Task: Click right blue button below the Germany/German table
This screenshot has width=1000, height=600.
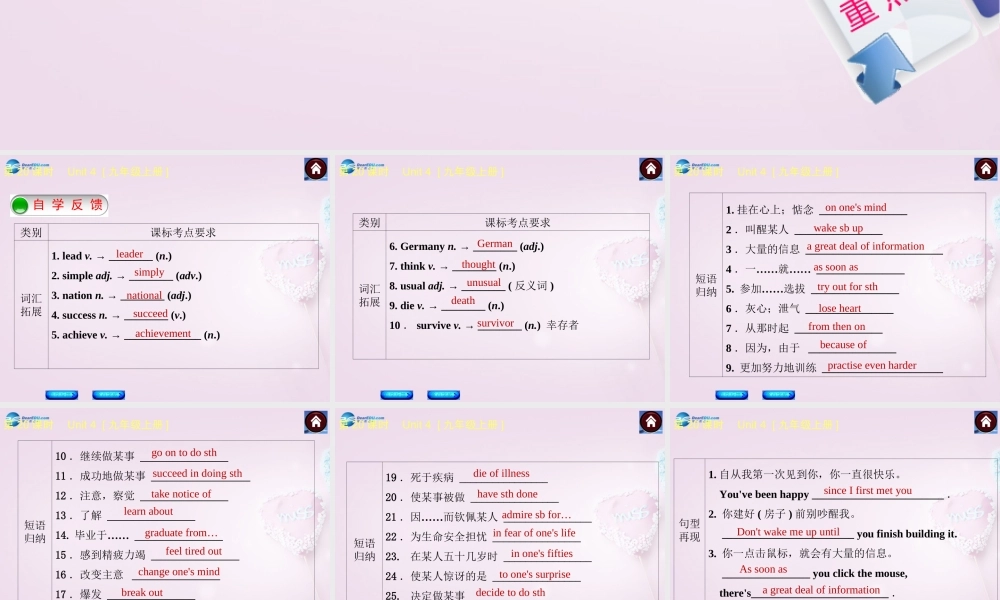Action: click(x=443, y=395)
